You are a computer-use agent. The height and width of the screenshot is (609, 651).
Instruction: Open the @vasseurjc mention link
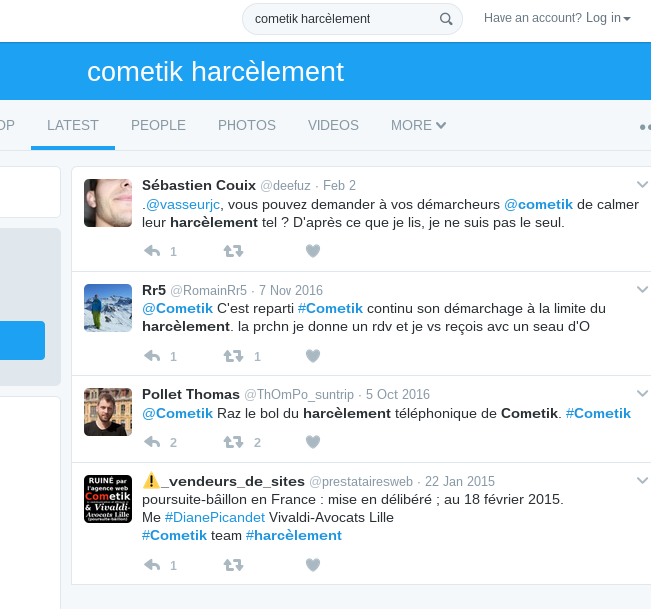coord(183,204)
